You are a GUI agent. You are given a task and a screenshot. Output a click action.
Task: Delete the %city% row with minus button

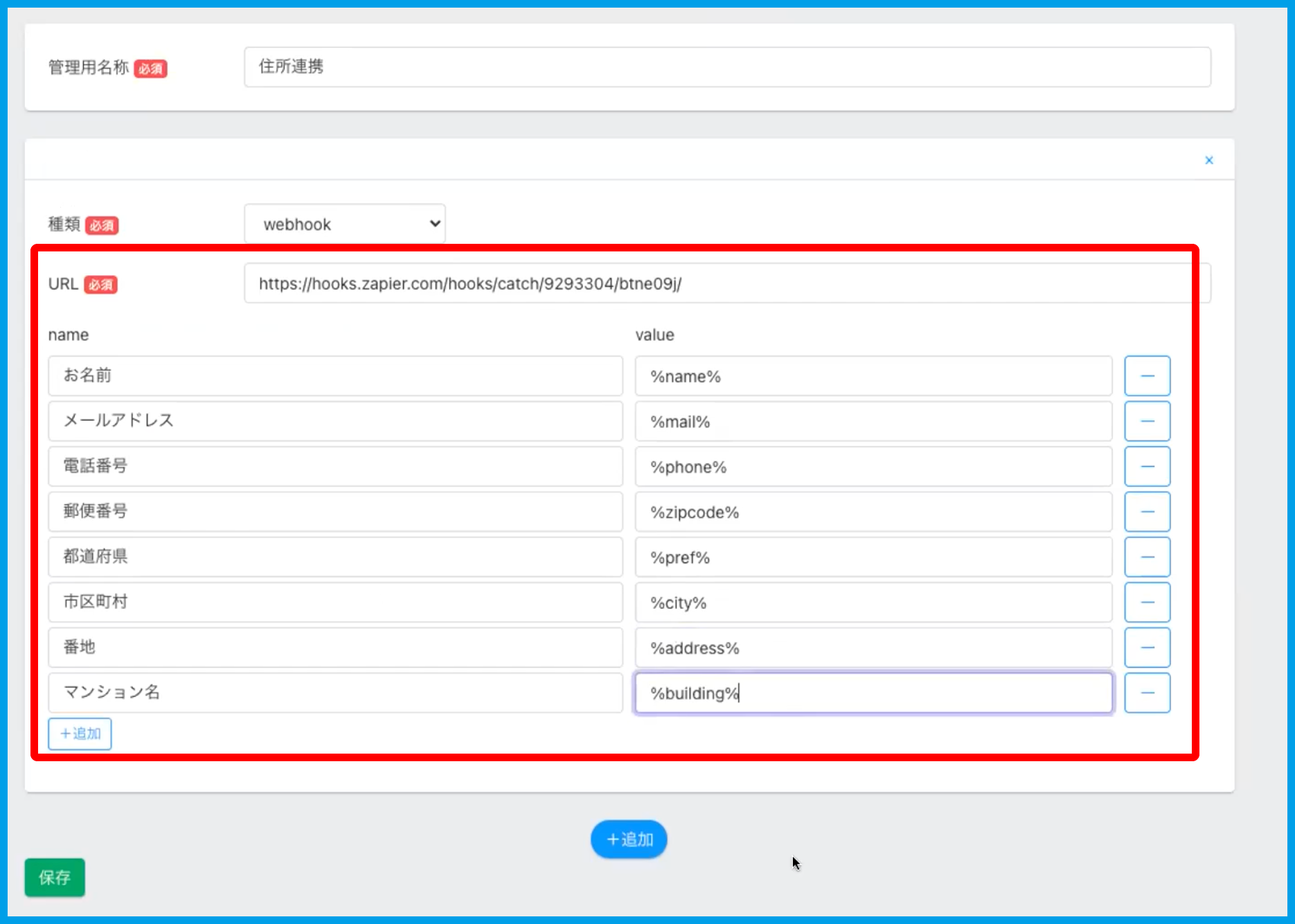tap(1147, 603)
